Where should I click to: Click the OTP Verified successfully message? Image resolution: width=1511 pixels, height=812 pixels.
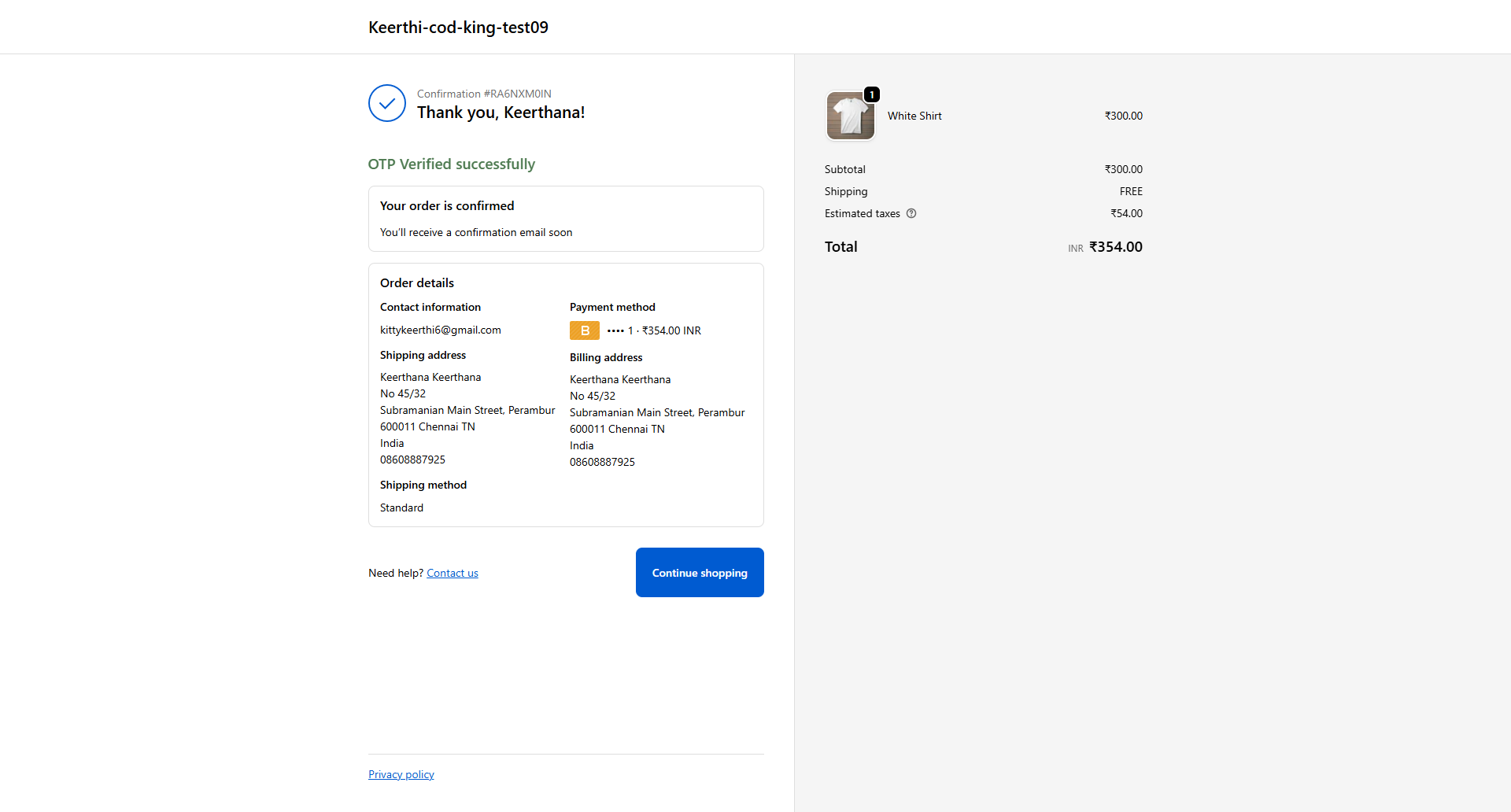(x=451, y=164)
